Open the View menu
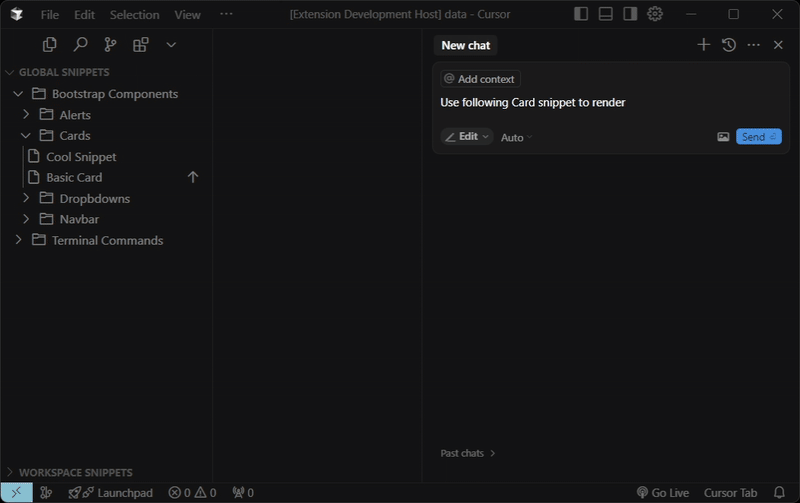Image resolution: width=800 pixels, height=503 pixels. tap(187, 15)
